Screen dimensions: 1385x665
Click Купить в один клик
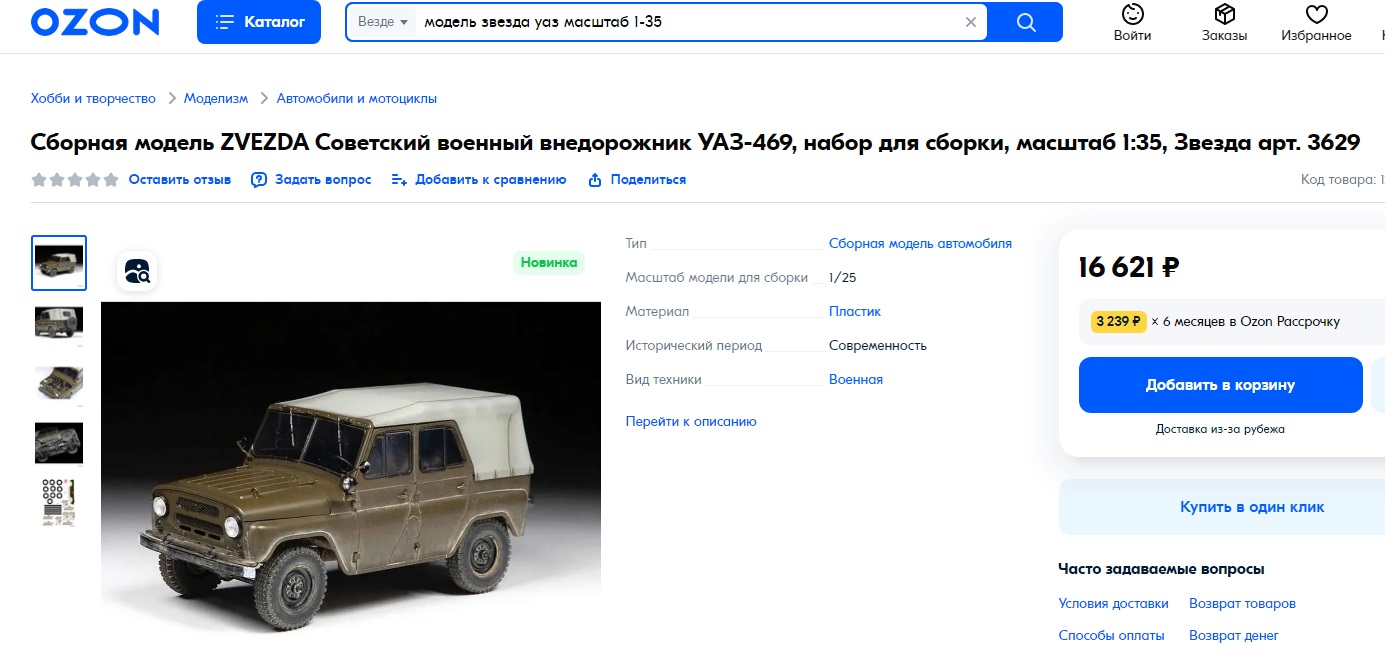pos(1252,507)
